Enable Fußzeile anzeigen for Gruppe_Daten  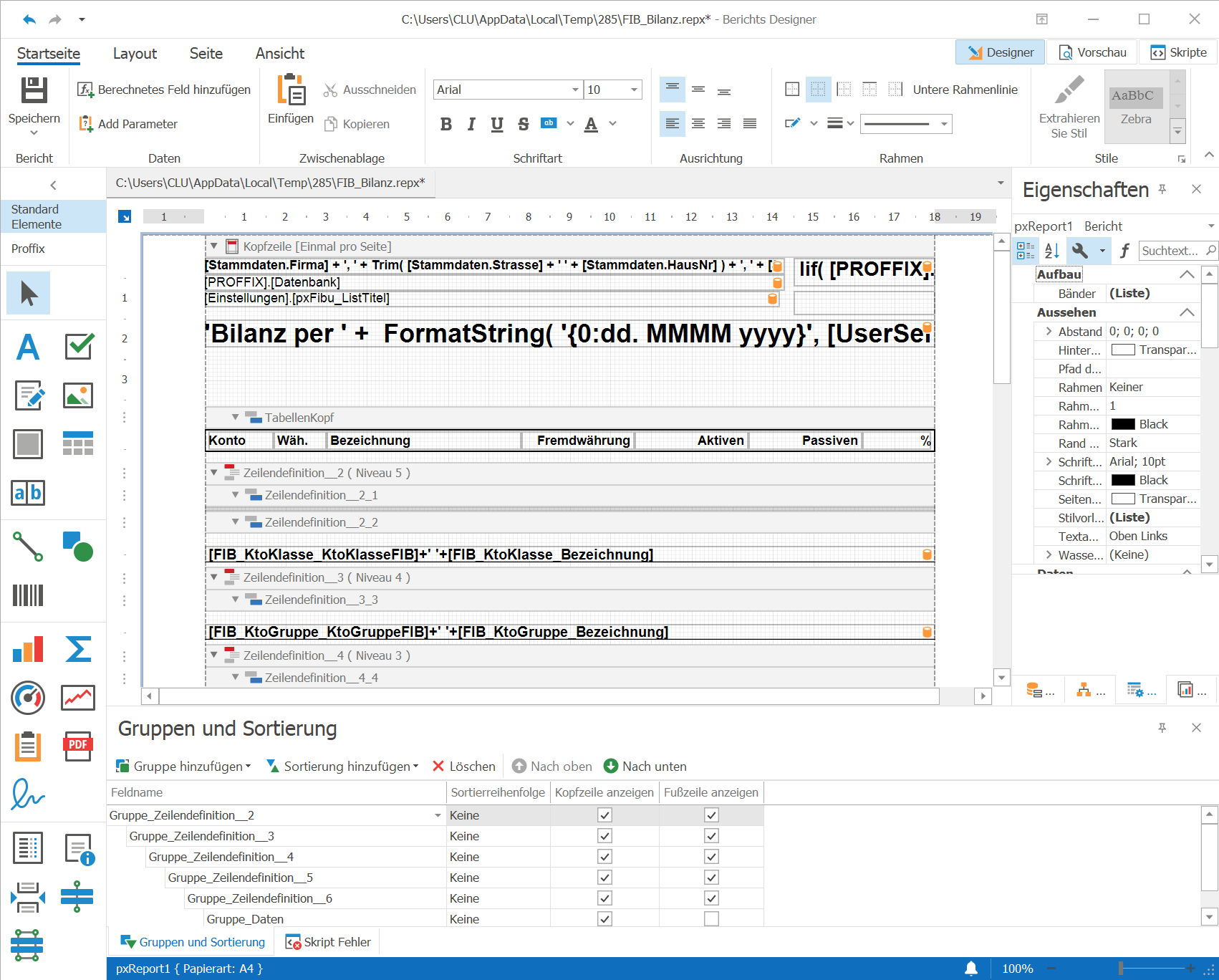711,919
